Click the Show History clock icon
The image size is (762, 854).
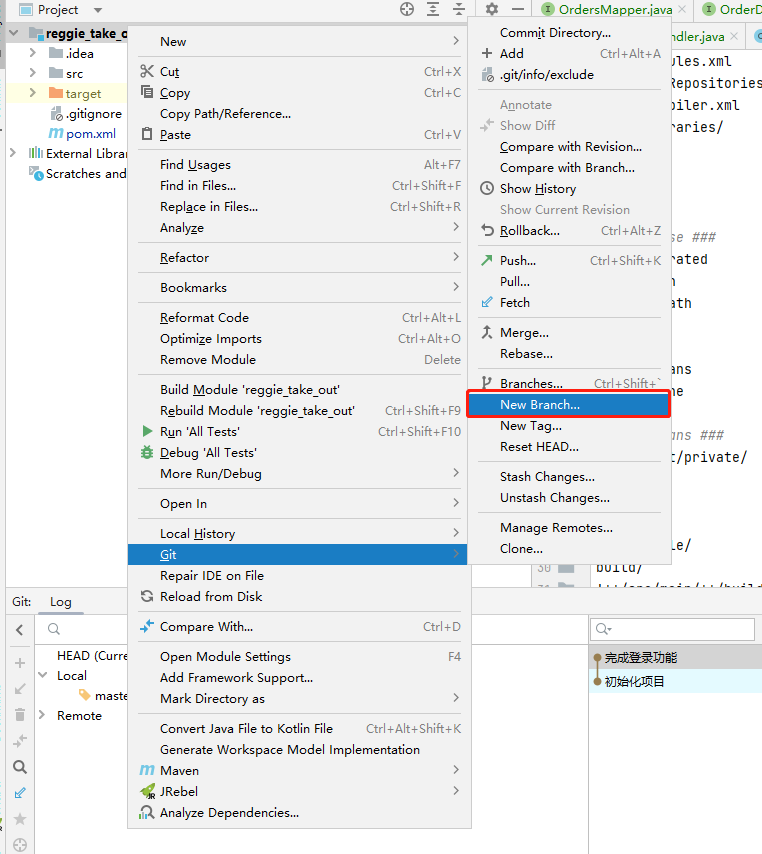pos(487,188)
